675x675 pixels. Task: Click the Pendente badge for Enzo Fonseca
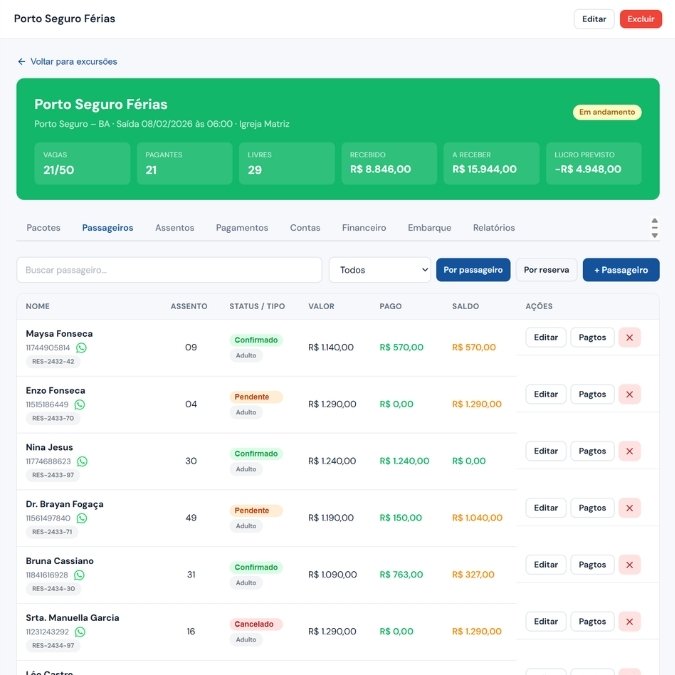click(x=256, y=397)
